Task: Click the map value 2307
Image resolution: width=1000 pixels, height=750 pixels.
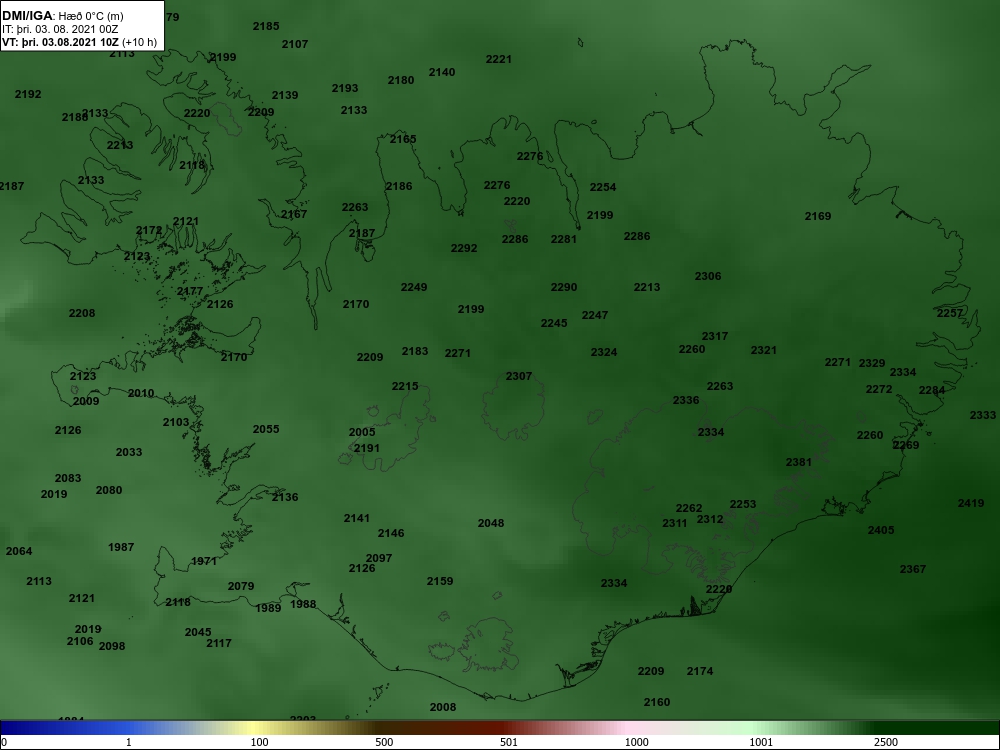Action: [518, 376]
